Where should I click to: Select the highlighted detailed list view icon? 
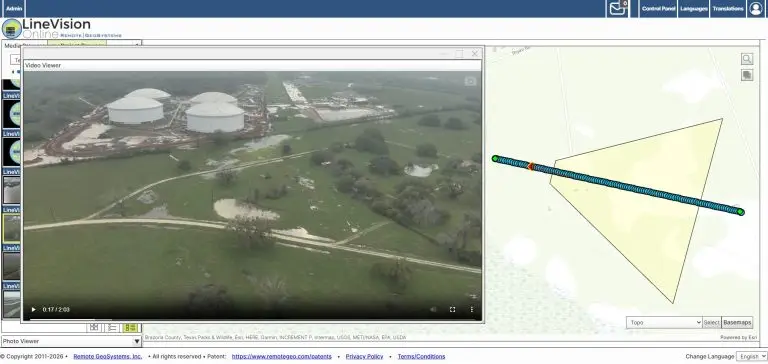coord(130,327)
